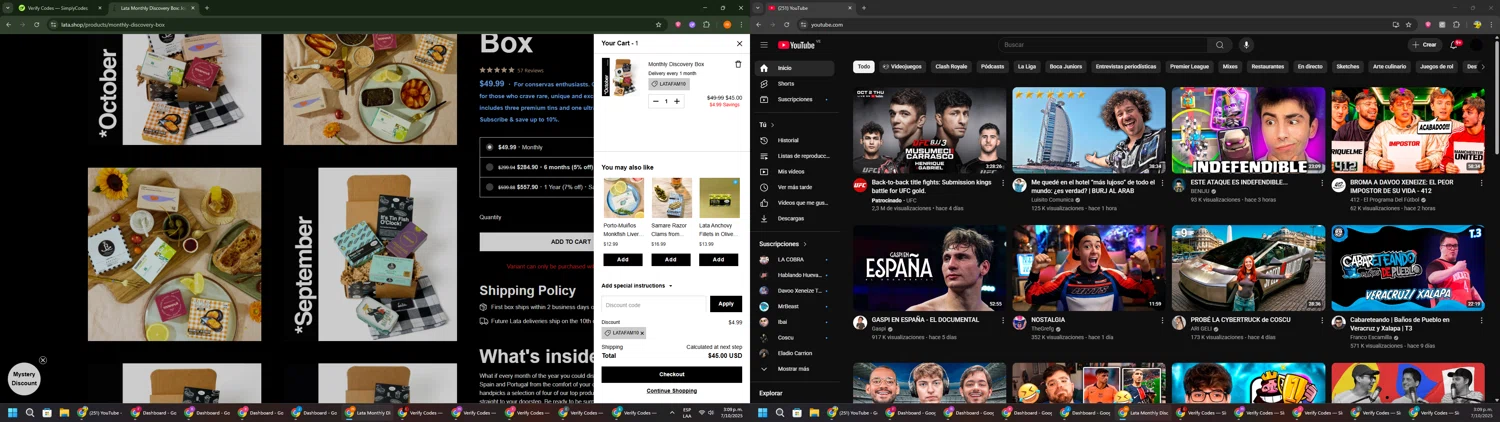Add Samare Razor Clams to cart
Viewport: 1500px width, 422px height.
(x=671, y=259)
